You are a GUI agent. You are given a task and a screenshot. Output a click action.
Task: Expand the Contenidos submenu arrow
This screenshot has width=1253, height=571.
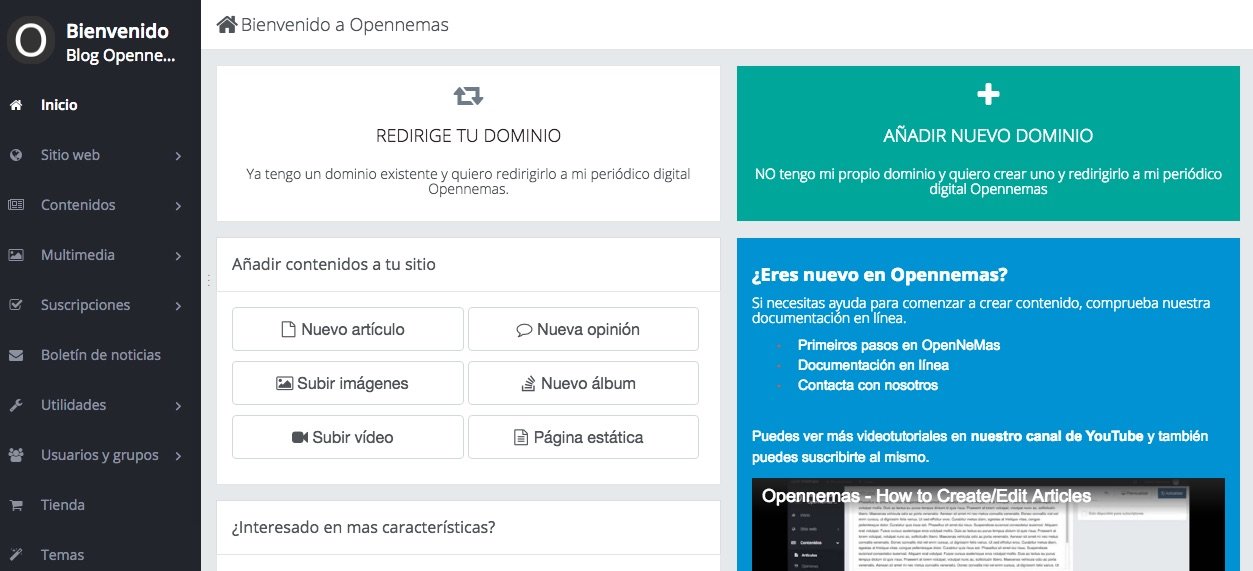(178, 206)
